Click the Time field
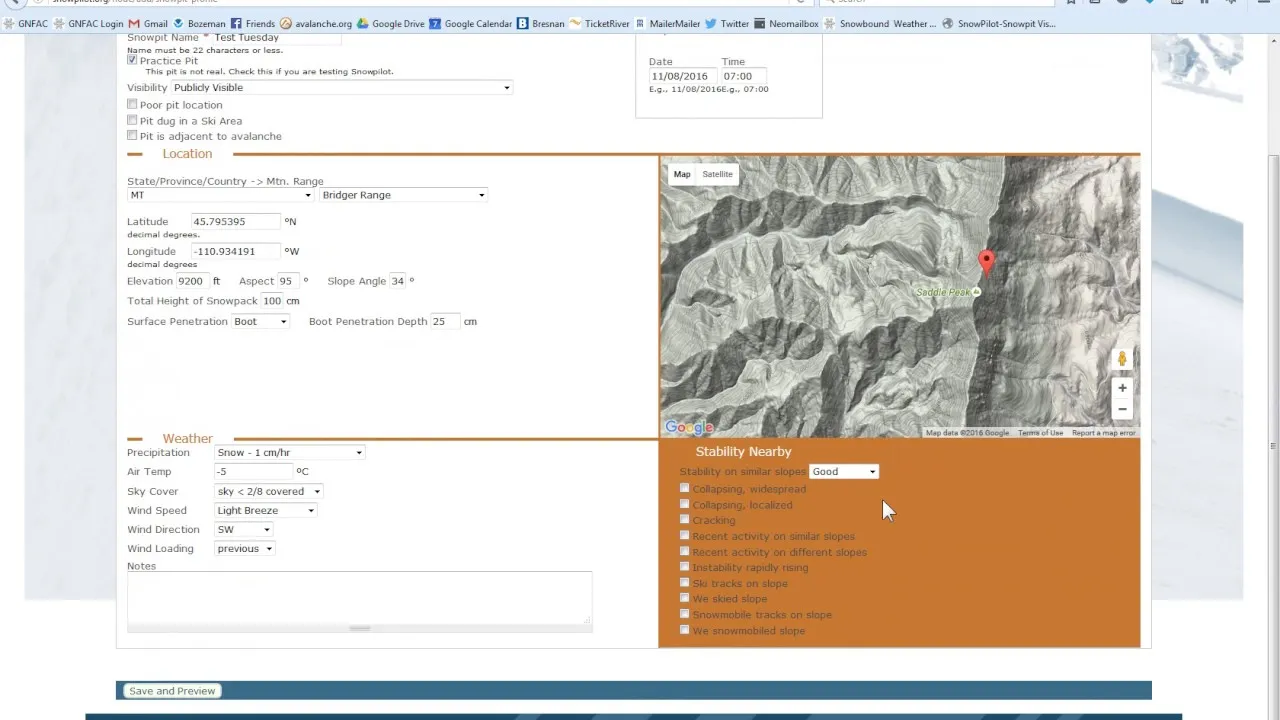Screen dimensions: 1280x720 click(x=743, y=76)
